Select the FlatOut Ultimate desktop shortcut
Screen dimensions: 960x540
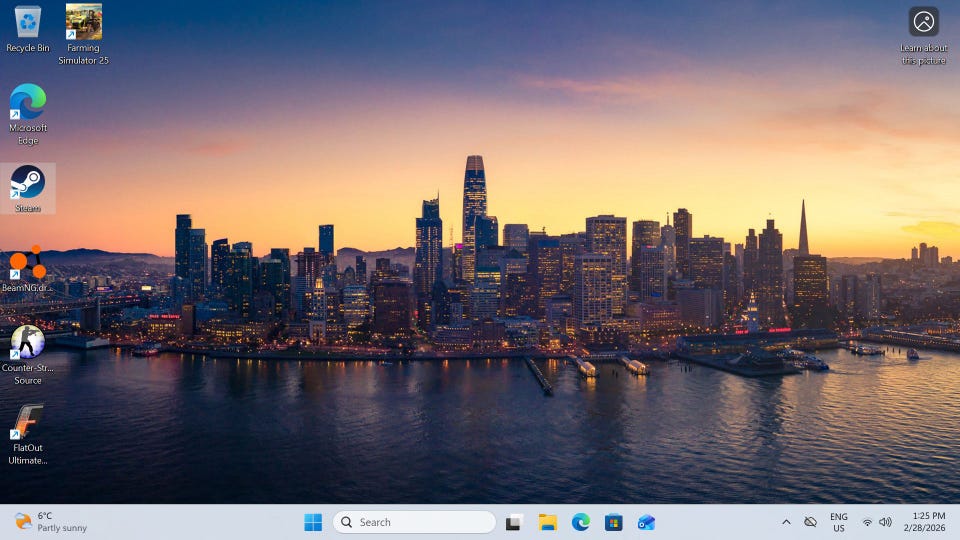(x=27, y=423)
